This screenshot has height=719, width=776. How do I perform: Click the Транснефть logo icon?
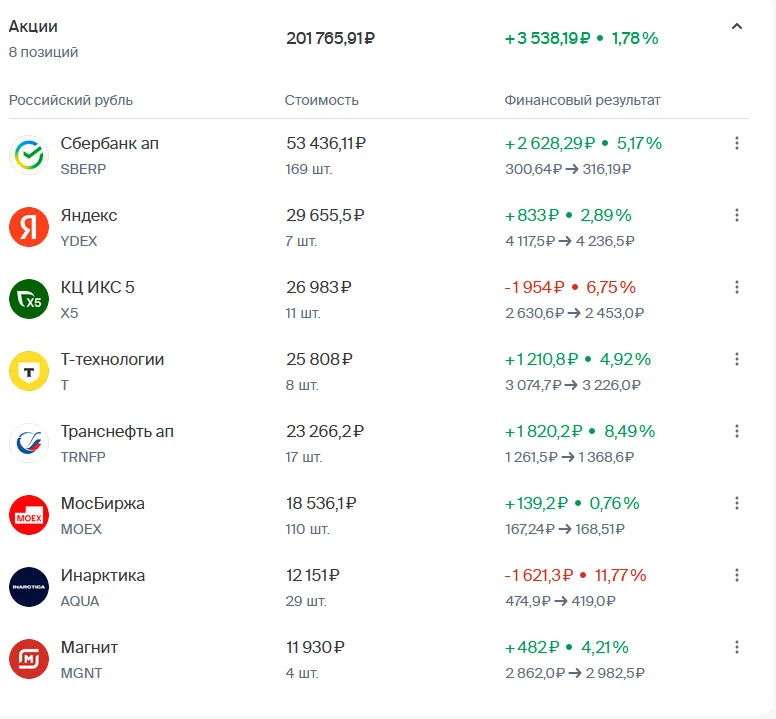[29, 443]
